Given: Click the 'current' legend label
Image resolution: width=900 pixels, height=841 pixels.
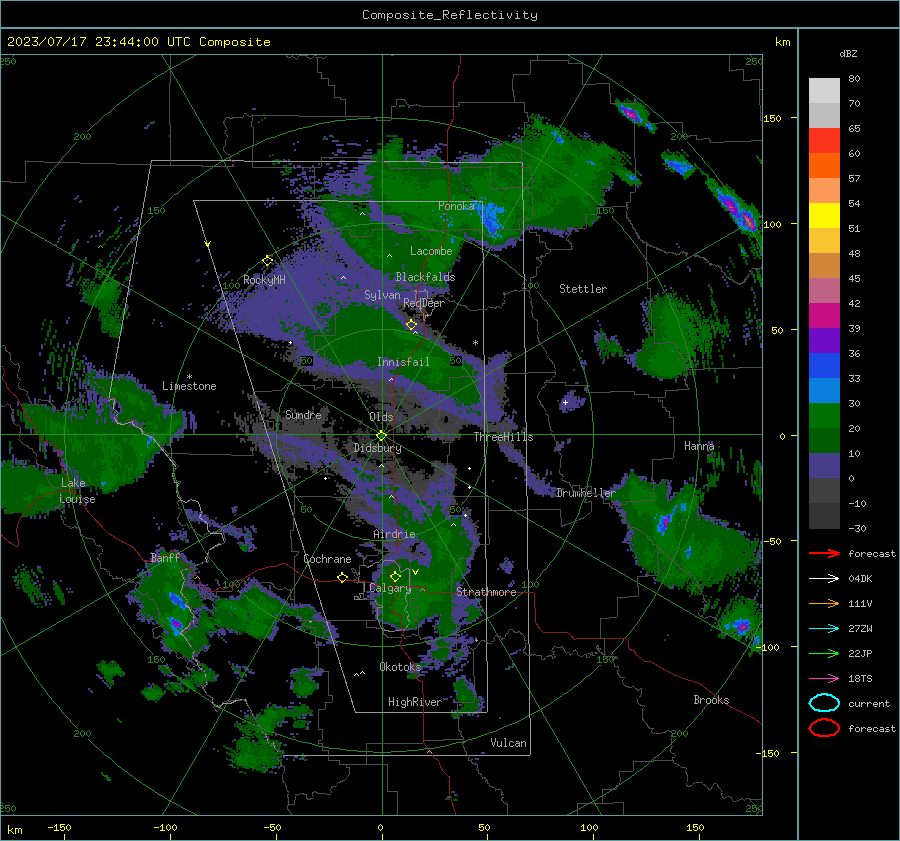Looking at the screenshot, I should 869,703.
